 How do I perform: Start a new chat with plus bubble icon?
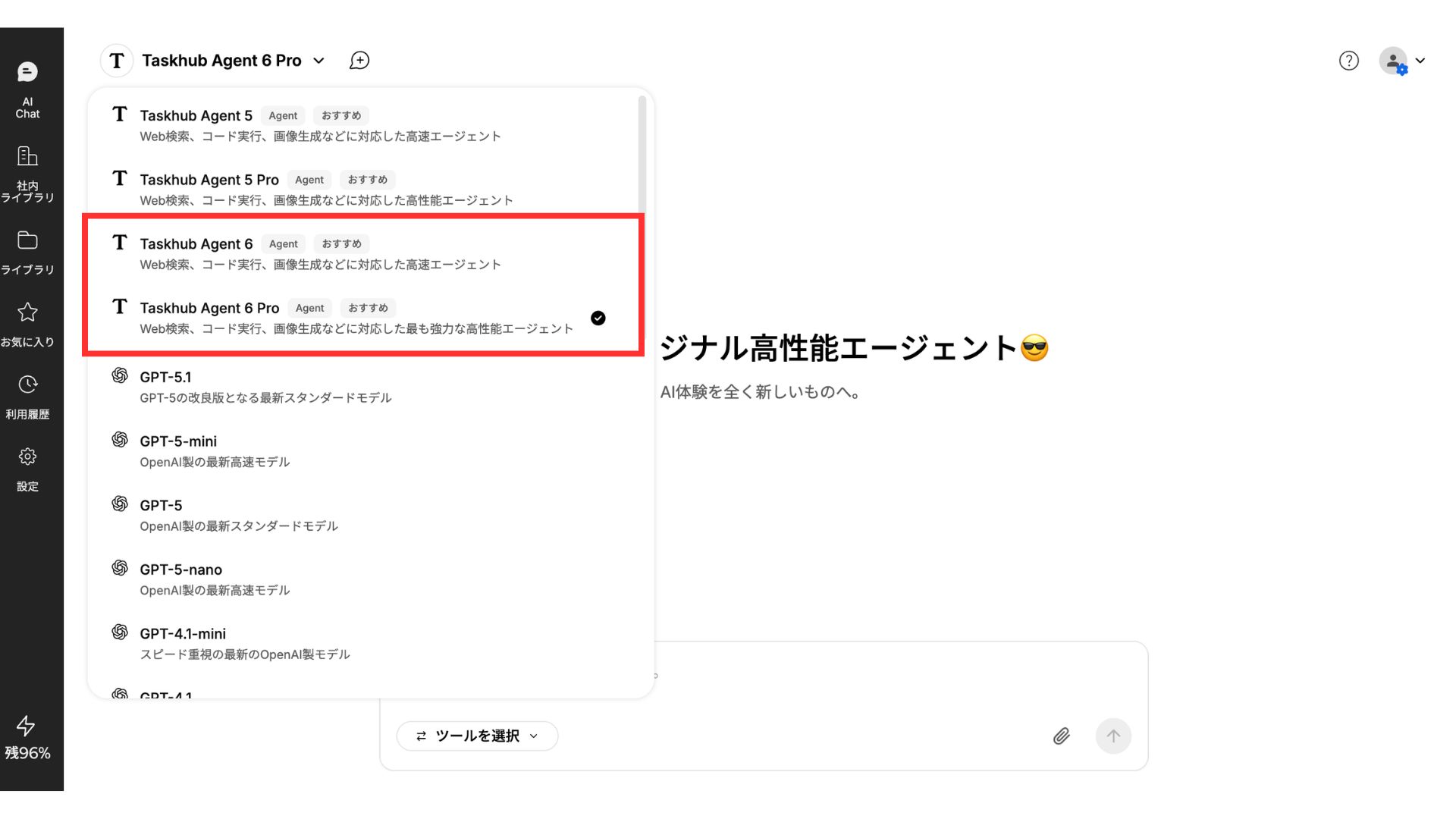click(x=359, y=61)
